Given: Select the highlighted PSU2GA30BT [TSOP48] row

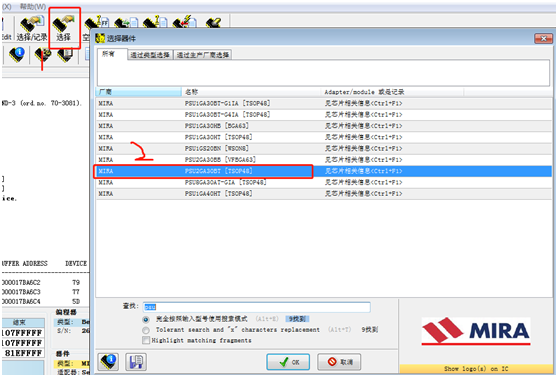Looking at the screenshot, I should 324,171.
